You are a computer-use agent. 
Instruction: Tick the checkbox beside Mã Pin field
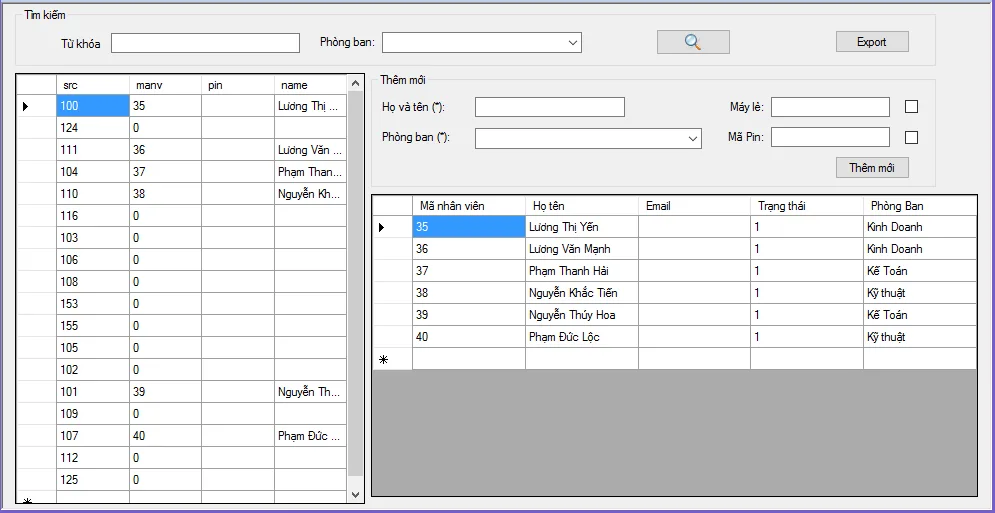(911, 138)
